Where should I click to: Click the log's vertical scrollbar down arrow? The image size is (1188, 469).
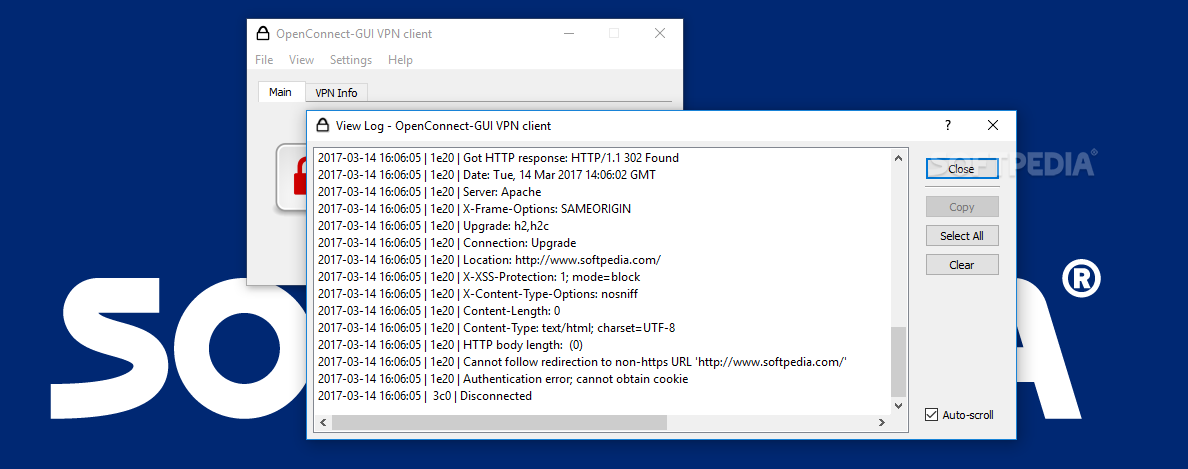899,405
